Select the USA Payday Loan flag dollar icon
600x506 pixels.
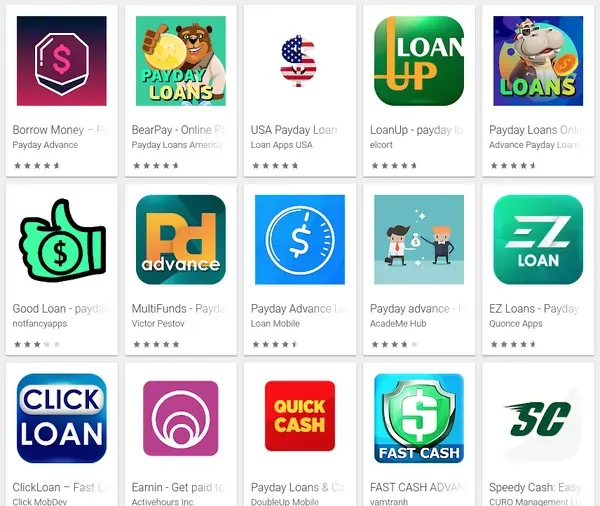[x=298, y=61]
